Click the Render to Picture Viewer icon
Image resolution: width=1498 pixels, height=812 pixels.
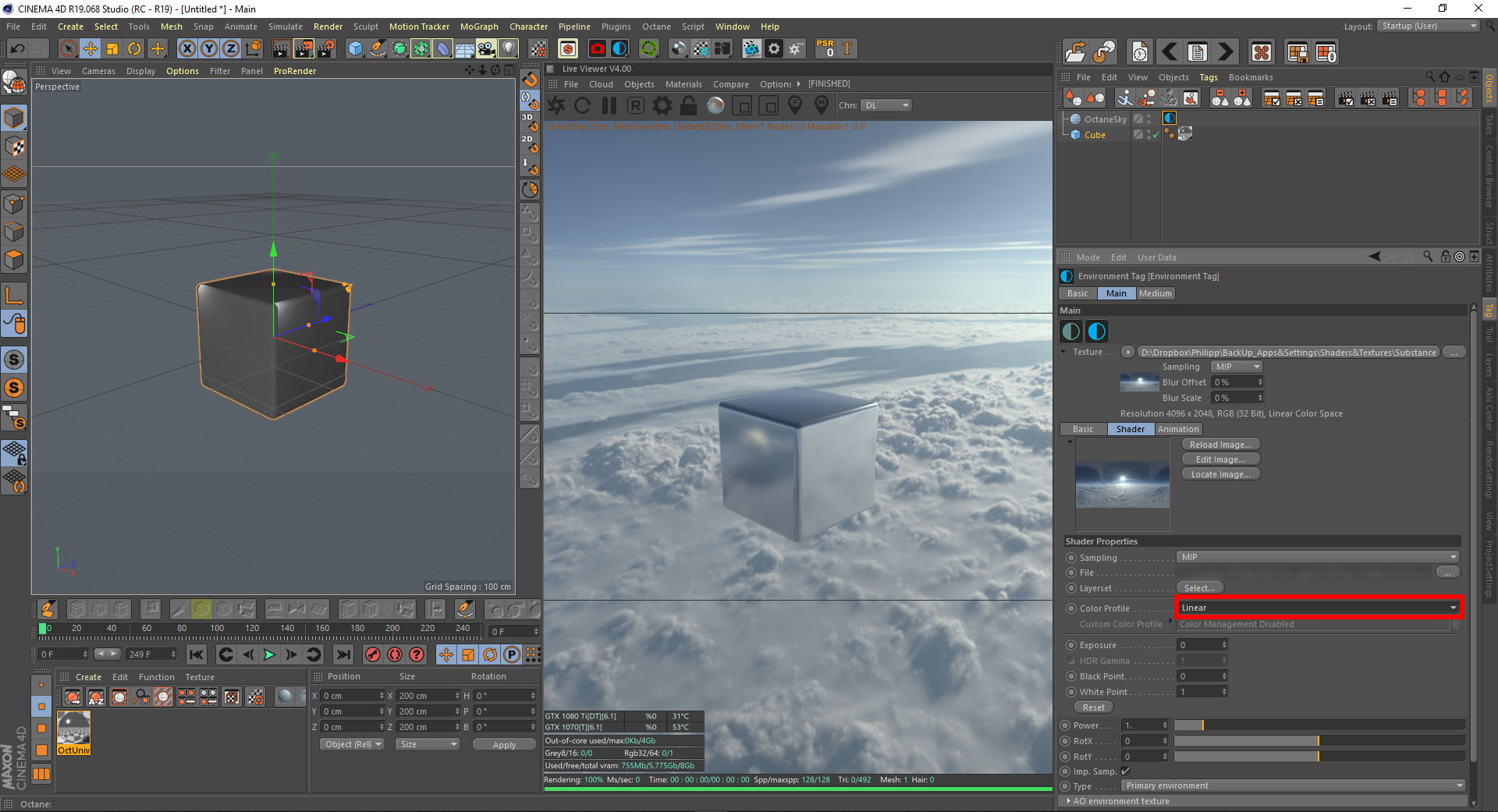pos(303,49)
